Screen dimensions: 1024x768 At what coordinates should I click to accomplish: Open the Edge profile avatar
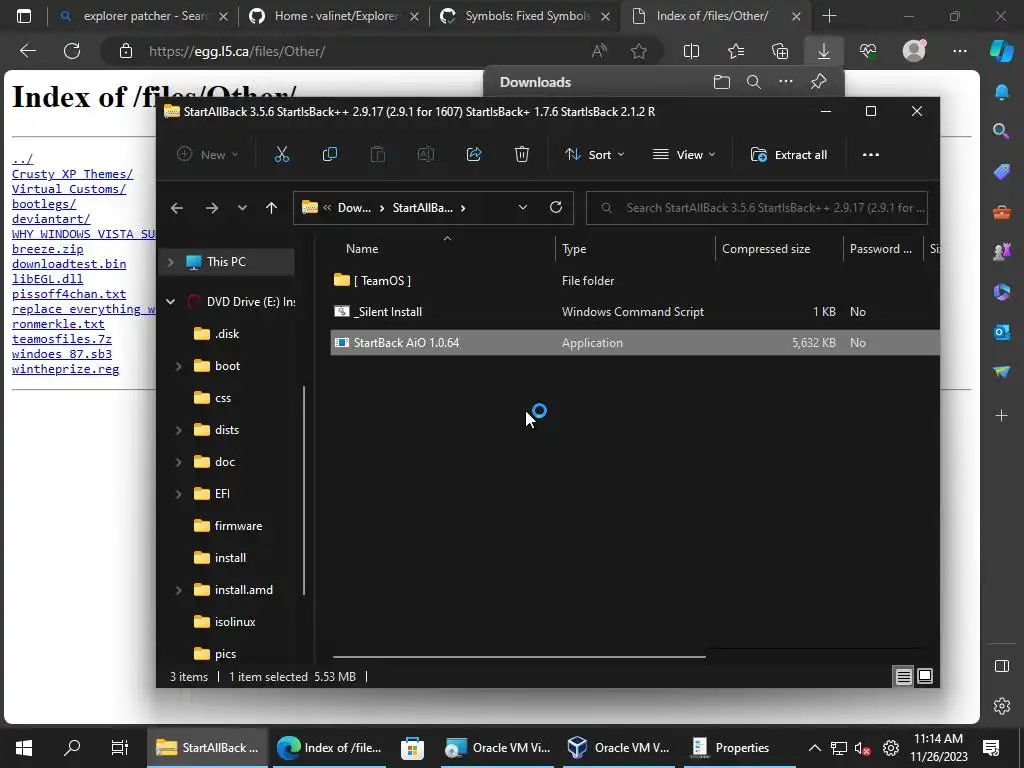point(914,51)
